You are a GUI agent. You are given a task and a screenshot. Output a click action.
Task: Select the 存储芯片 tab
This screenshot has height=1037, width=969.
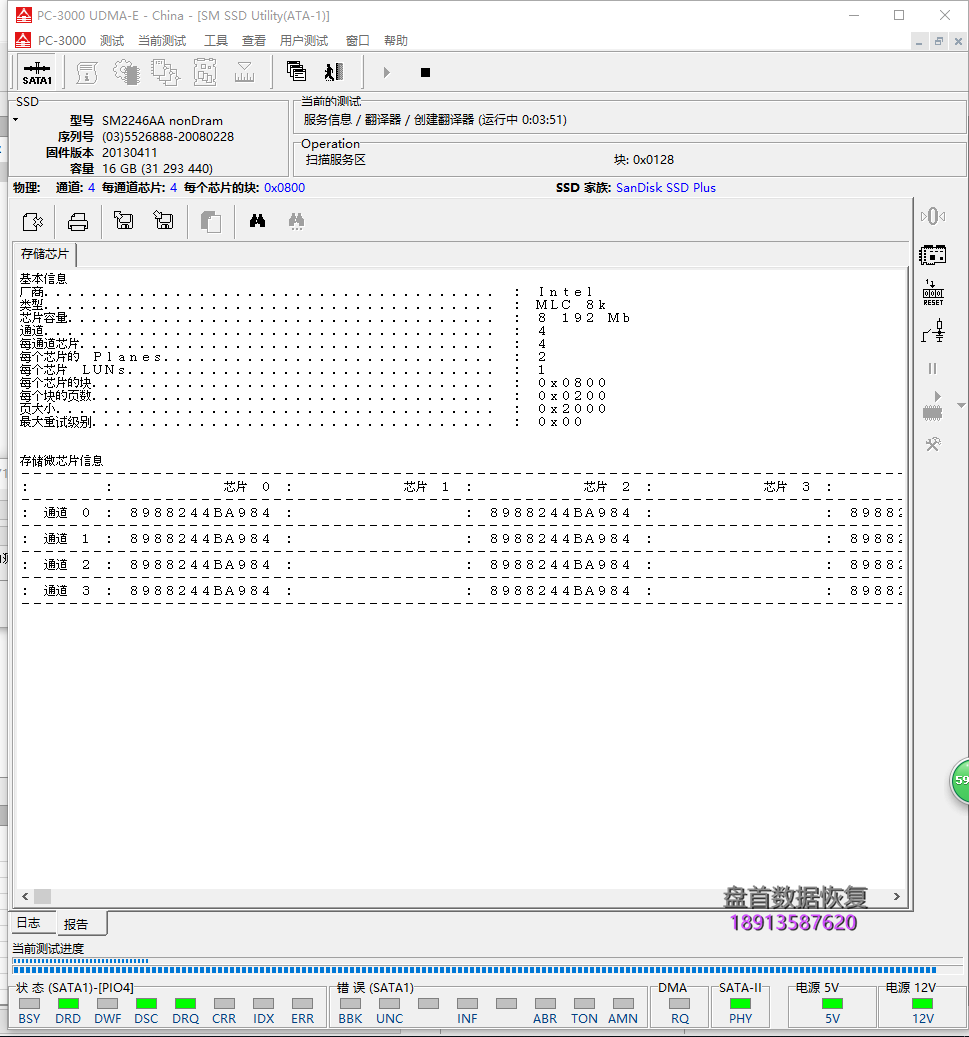(45, 254)
